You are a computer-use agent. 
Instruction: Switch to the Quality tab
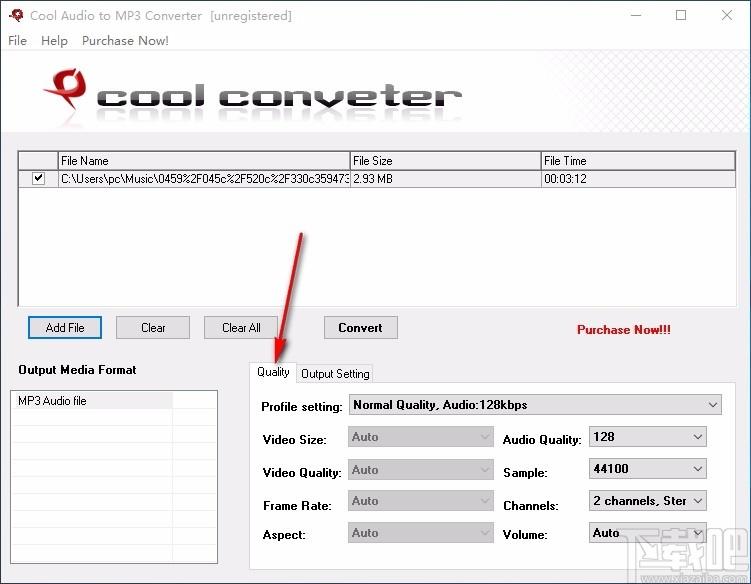coord(273,372)
